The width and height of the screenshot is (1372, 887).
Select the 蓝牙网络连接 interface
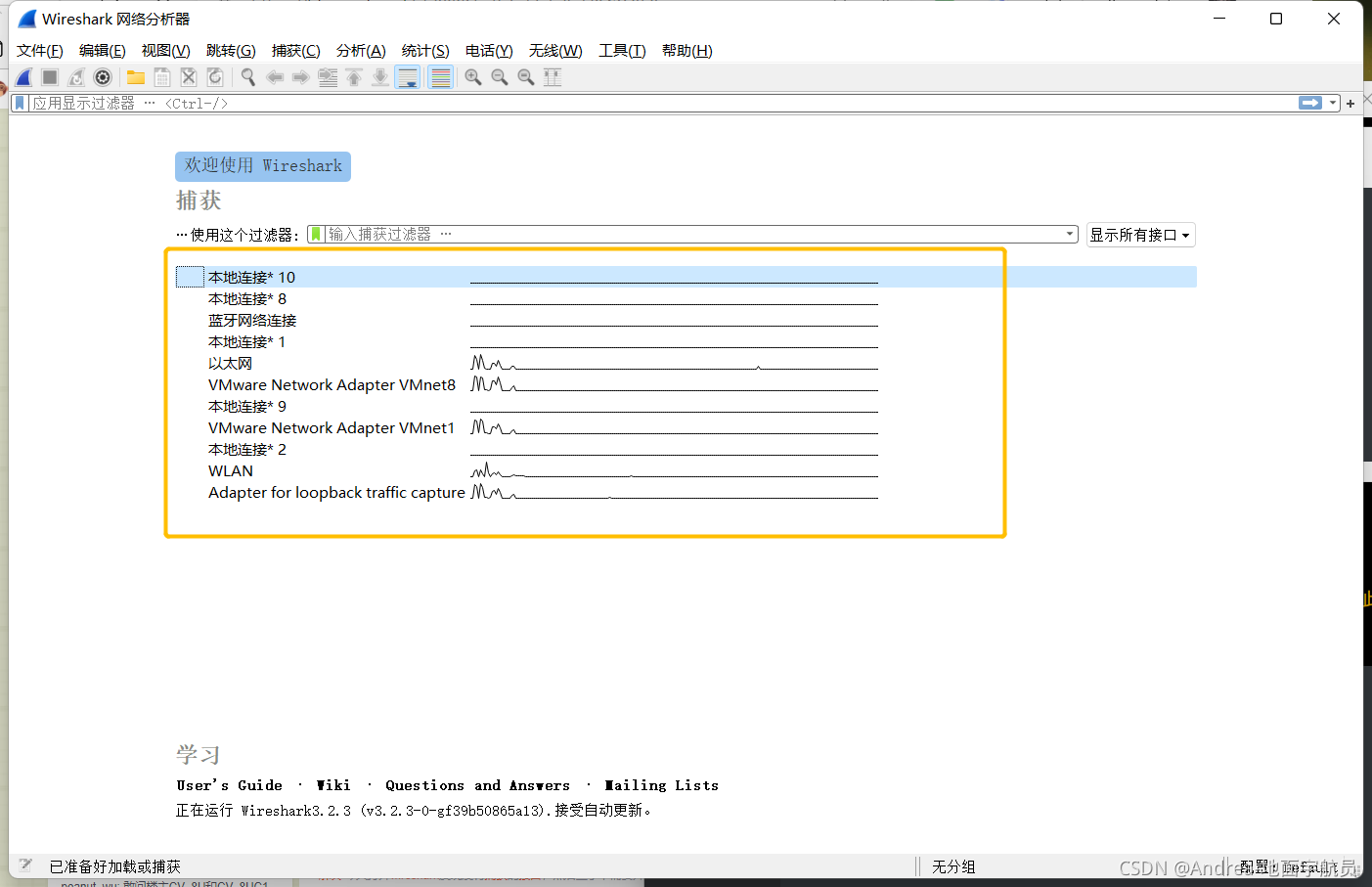tap(686, 320)
